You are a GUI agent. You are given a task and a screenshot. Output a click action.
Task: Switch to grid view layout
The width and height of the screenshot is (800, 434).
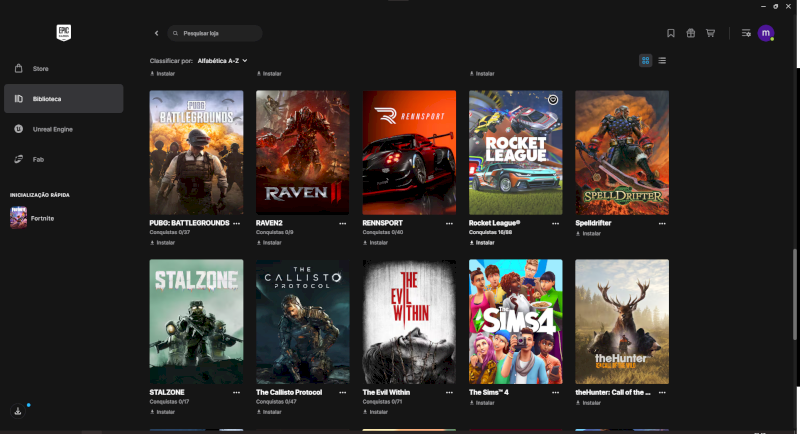click(645, 61)
